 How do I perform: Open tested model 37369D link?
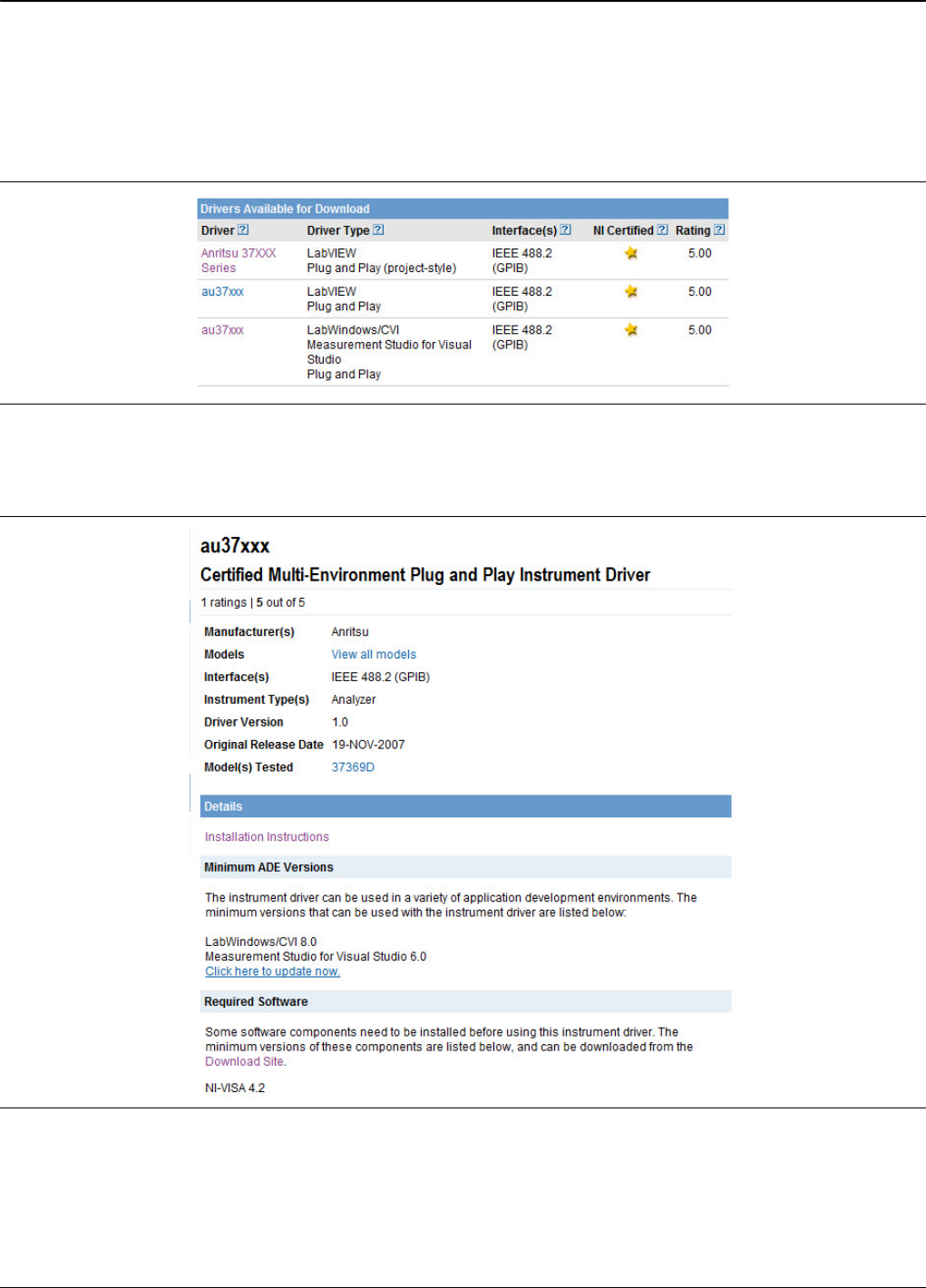point(353,767)
